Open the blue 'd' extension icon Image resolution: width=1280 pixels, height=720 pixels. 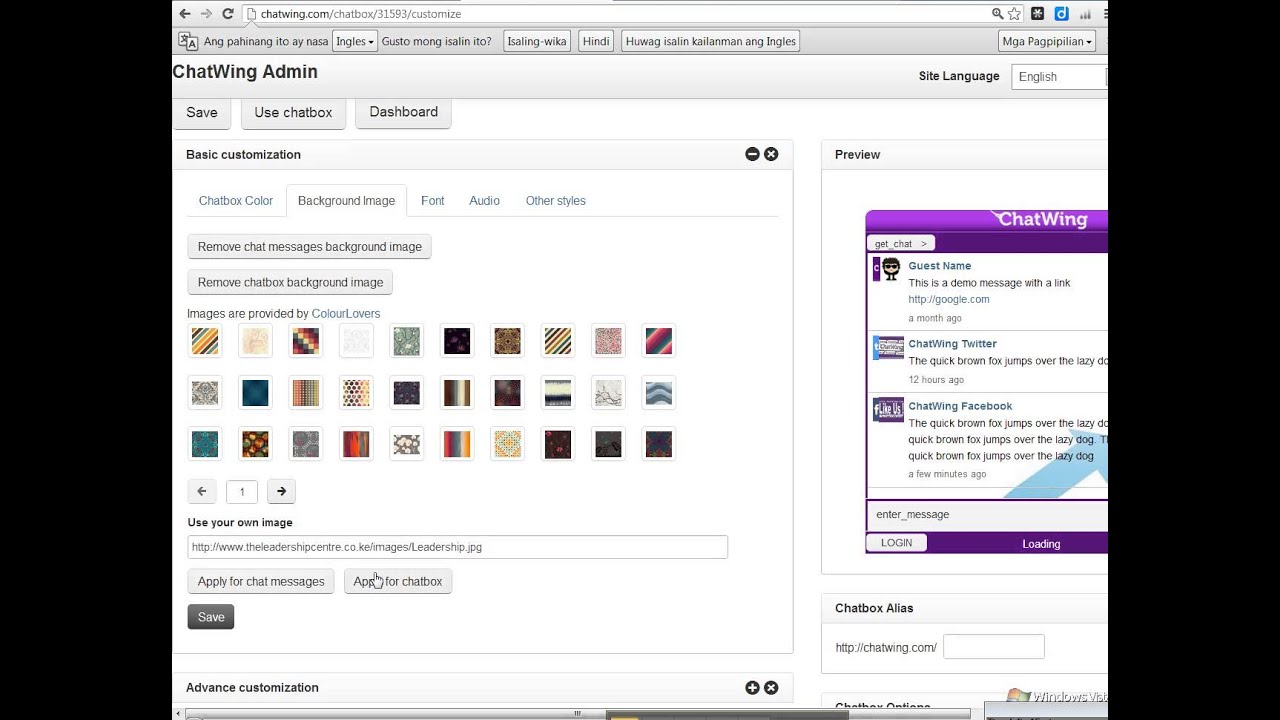[x=1061, y=14]
